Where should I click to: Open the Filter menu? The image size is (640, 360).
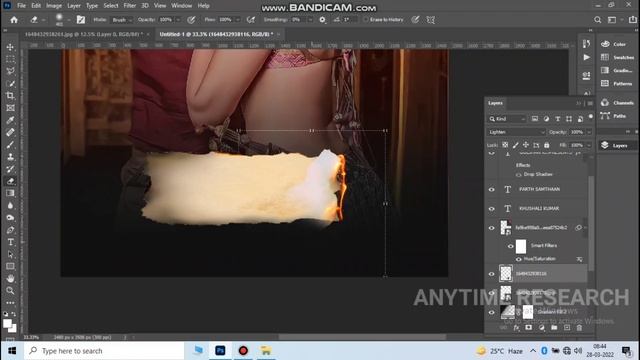[130, 6]
